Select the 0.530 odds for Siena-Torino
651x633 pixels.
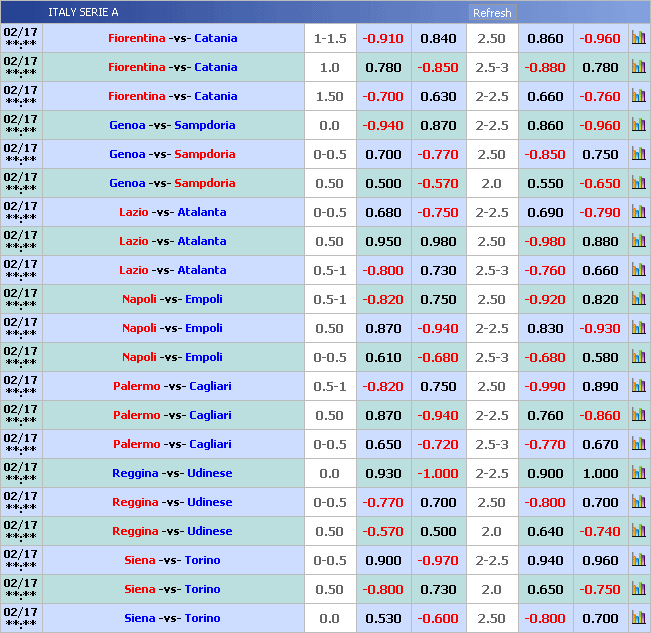tap(383, 619)
